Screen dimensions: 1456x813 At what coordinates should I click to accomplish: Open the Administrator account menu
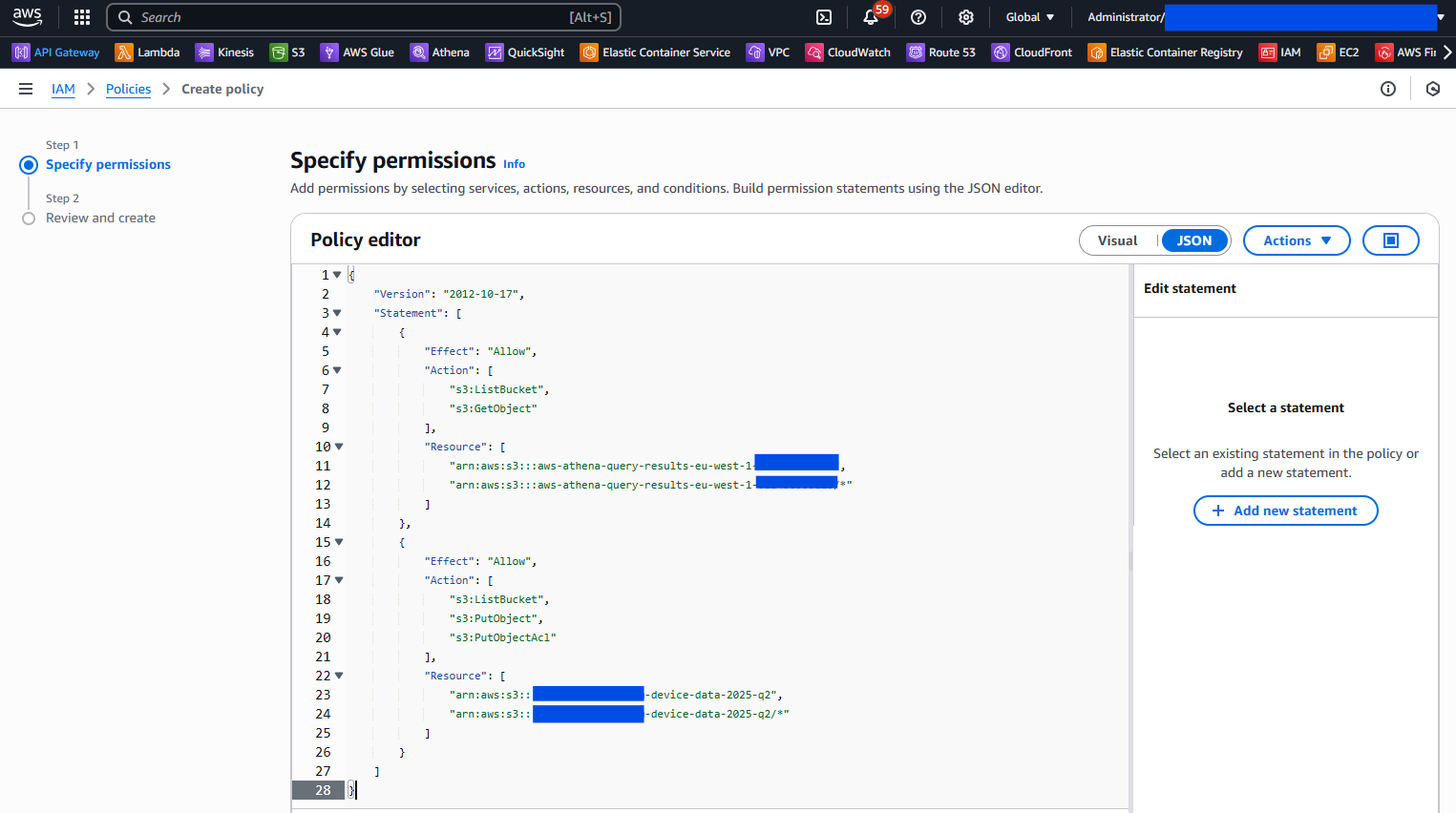[1265, 17]
